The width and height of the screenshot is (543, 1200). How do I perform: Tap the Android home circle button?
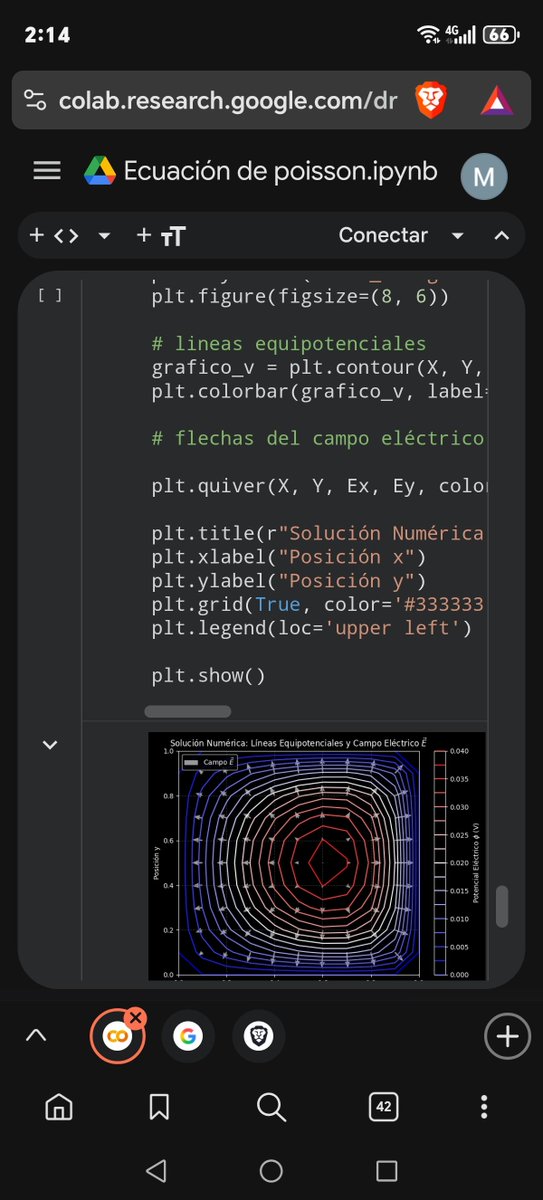271,1171
